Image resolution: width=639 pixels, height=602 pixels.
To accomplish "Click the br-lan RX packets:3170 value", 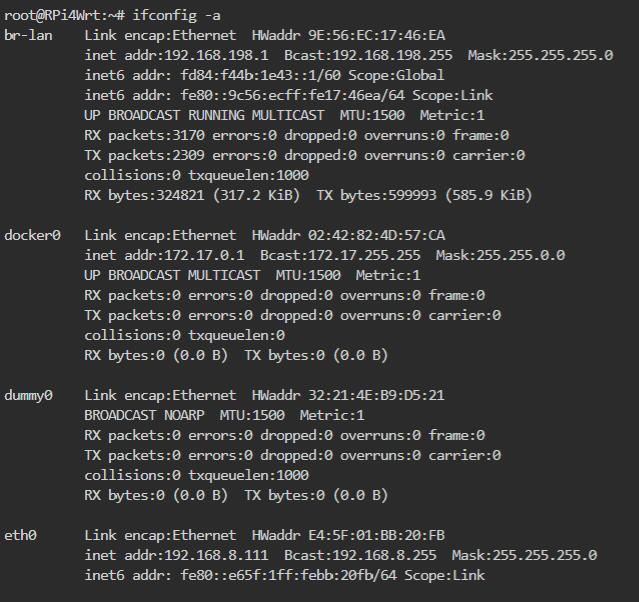I will pos(144,135).
